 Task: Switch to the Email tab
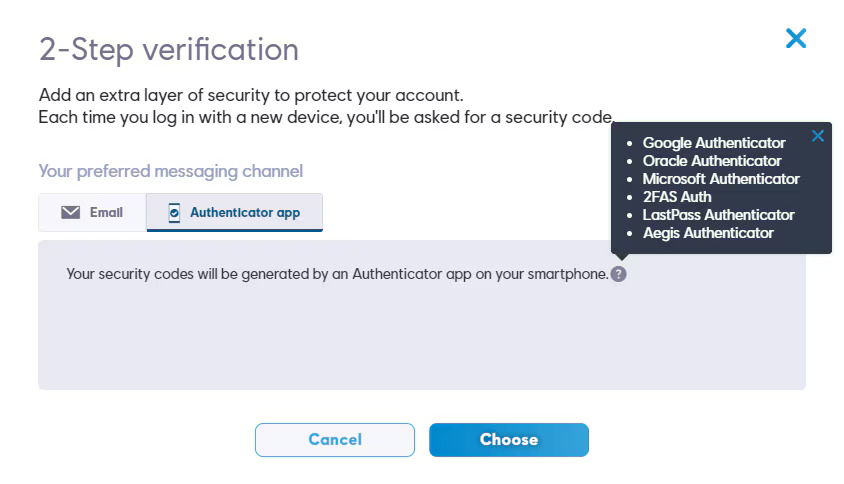coord(92,212)
